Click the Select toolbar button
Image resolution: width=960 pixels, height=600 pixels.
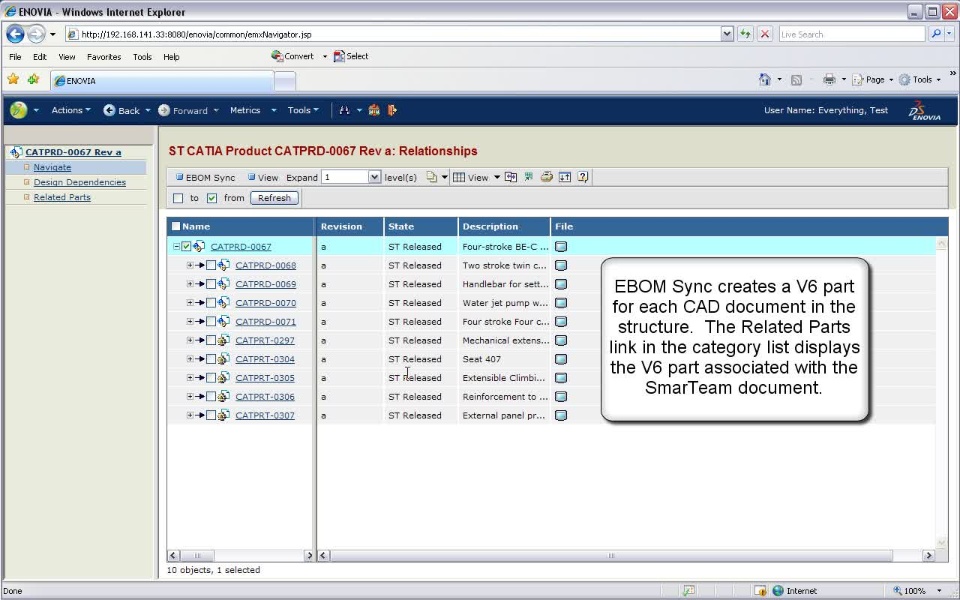click(351, 56)
